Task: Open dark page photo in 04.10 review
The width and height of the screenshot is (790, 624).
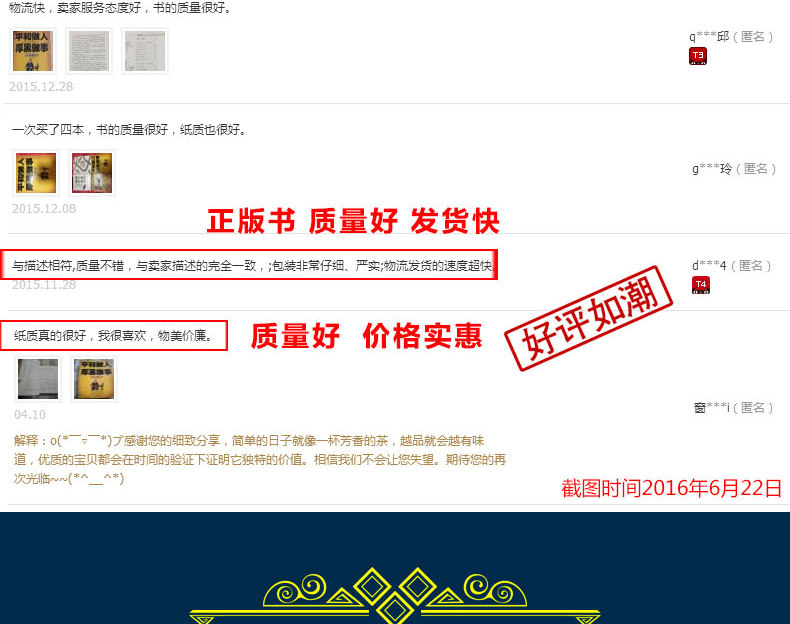Action: (38, 379)
